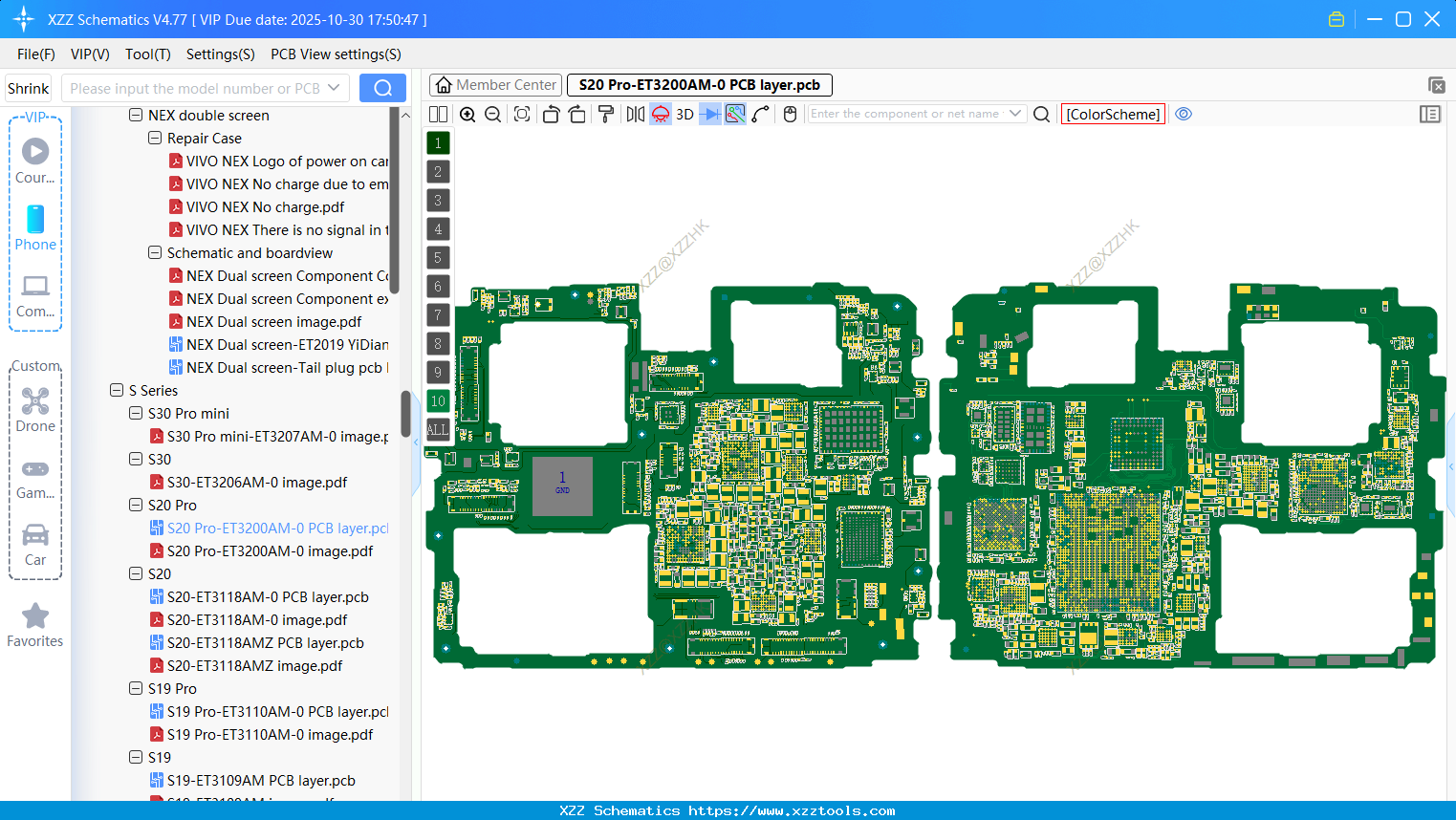Zoom out of the PCB view
The height and width of the screenshot is (820, 1456).
(x=491, y=114)
